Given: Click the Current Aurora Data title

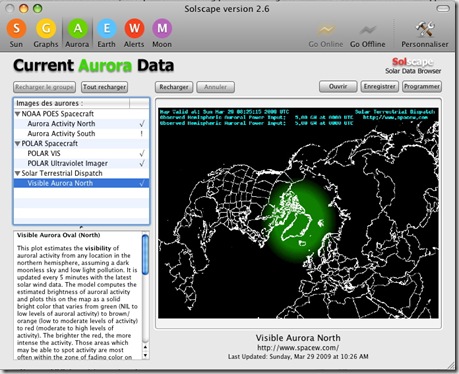Looking at the screenshot, I should click(x=93, y=65).
